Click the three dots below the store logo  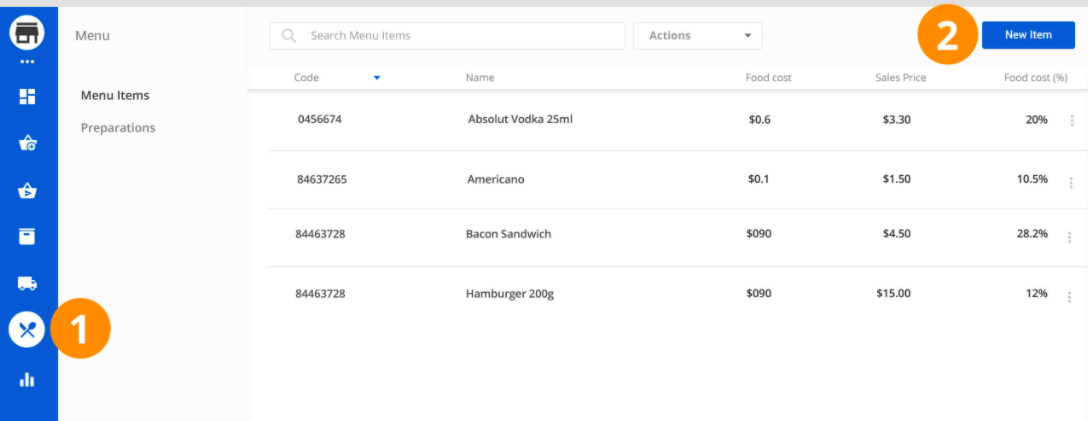pos(28,62)
